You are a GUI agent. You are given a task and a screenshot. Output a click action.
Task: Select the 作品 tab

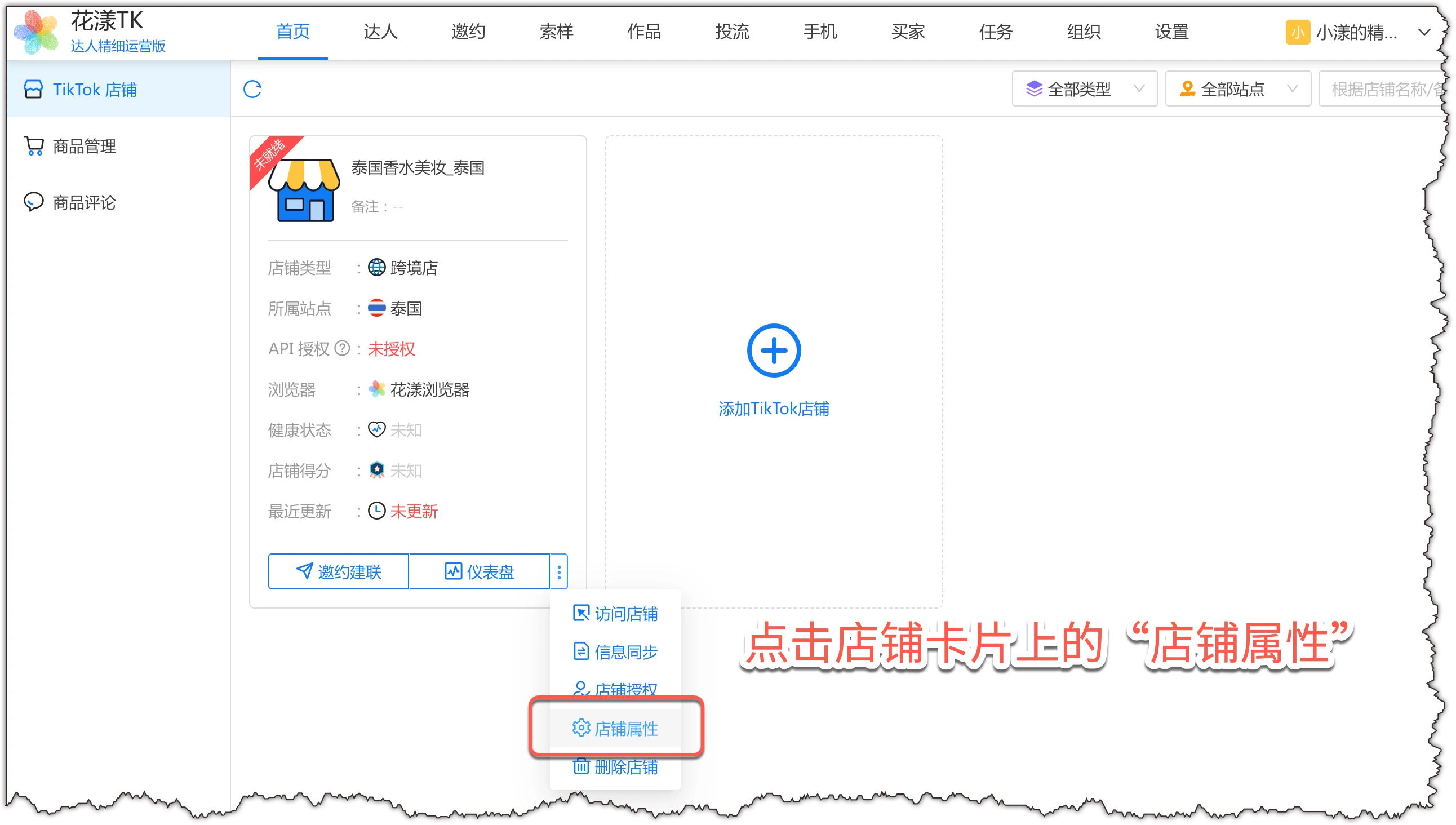(x=645, y=32)
